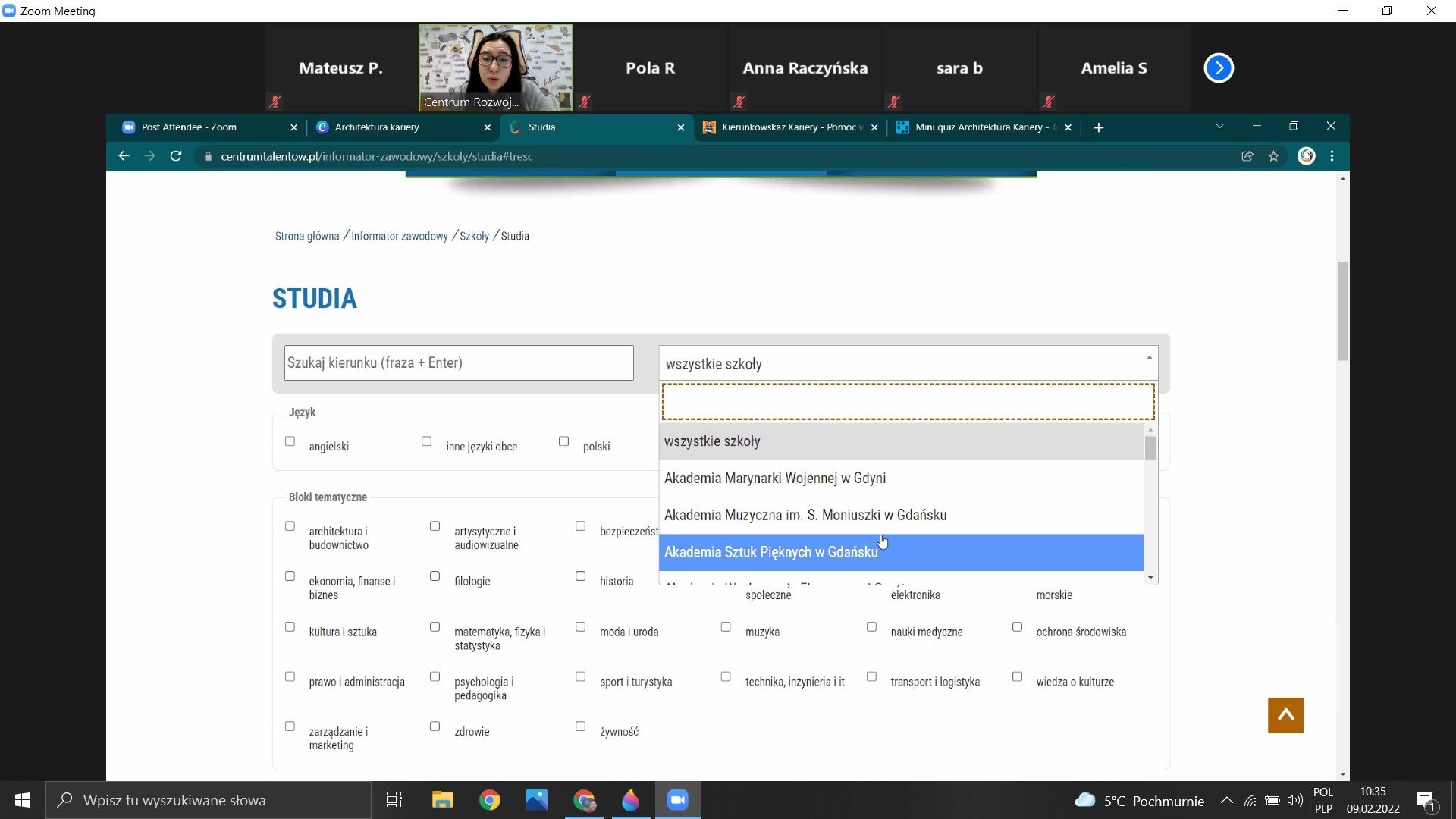The image size is (1456, 819).
Task: Bookmark page with star icon
Action: (x=1273, y=156)
